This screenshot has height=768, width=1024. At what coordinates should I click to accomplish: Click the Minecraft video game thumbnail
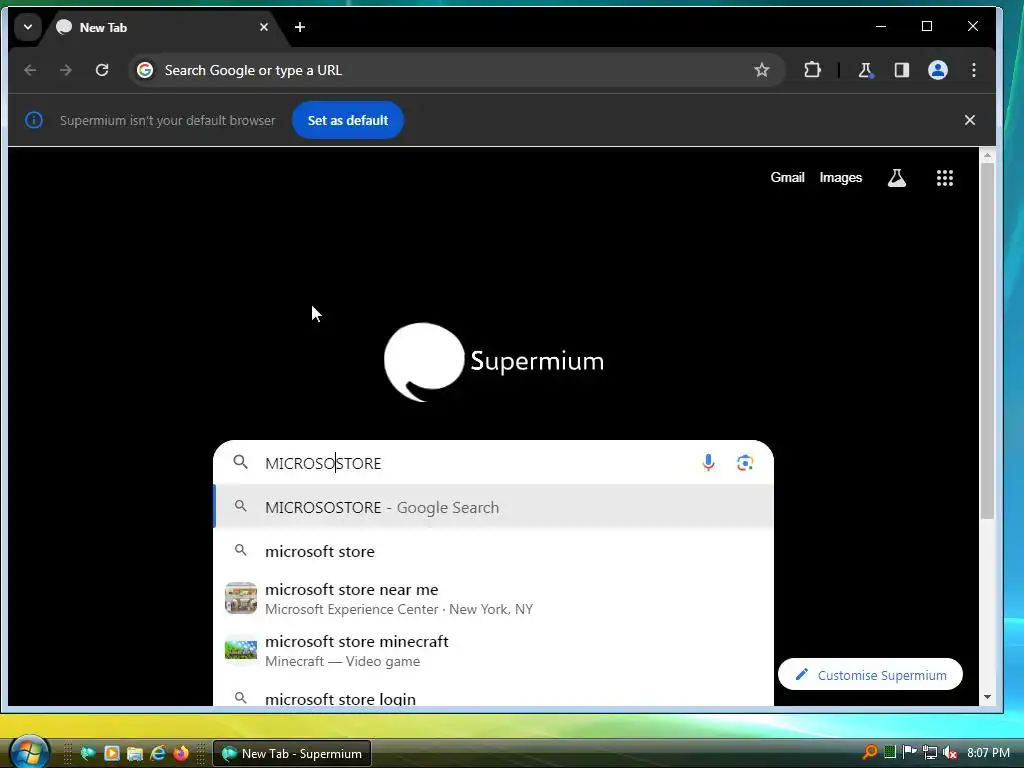click(x=241, y=650)
